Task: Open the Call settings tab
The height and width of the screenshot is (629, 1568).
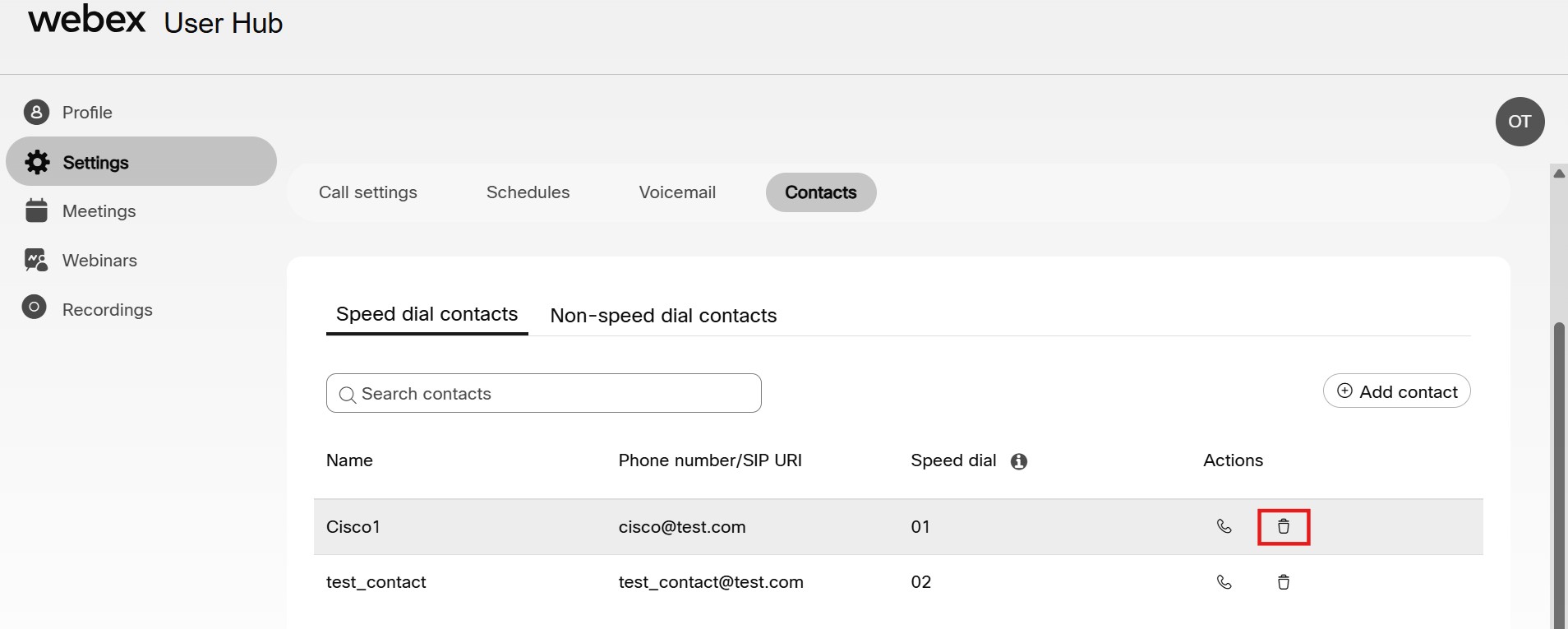Action: coord(368,192)
